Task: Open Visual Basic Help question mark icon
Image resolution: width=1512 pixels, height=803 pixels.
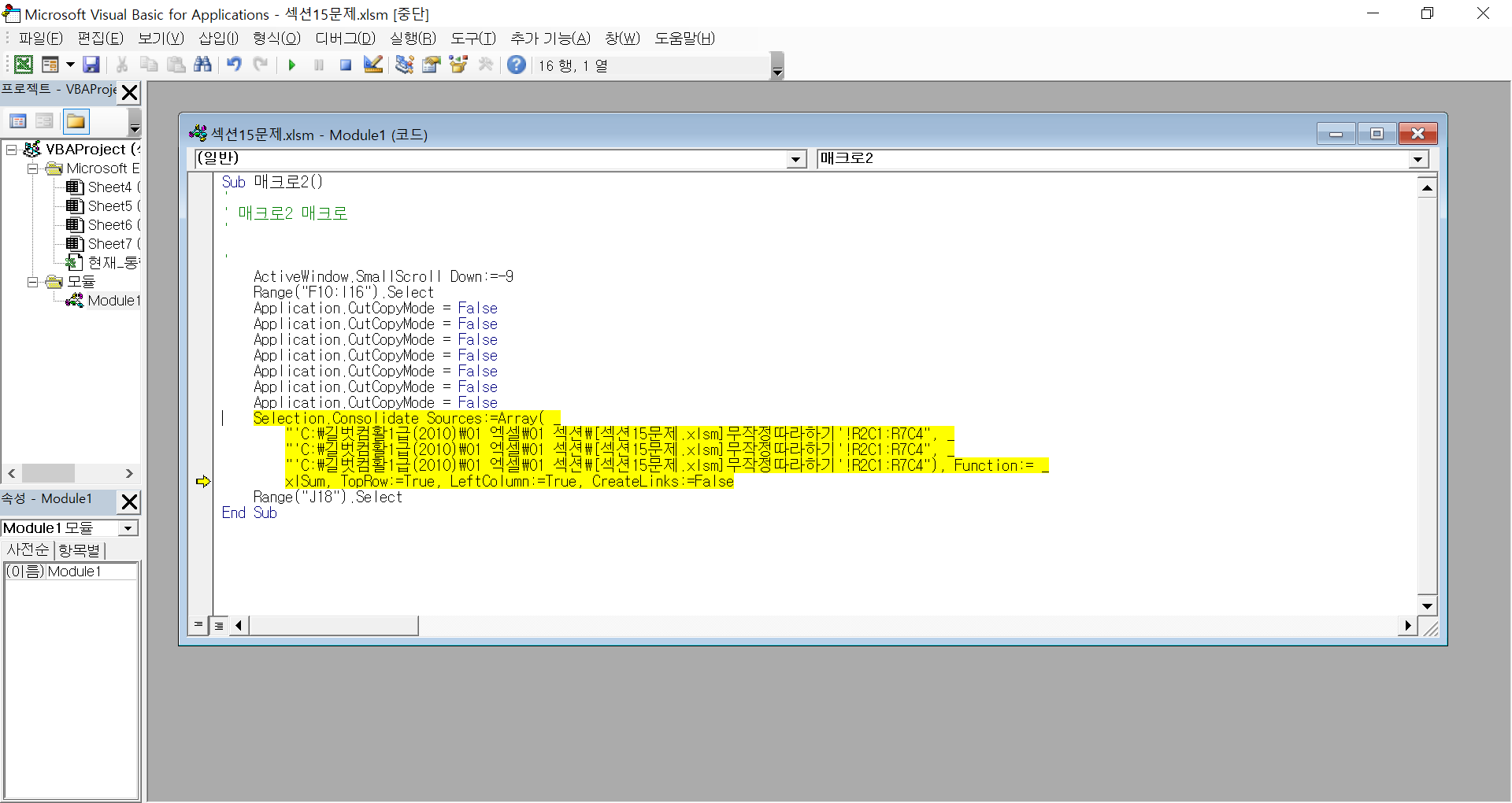Action: 516,65
